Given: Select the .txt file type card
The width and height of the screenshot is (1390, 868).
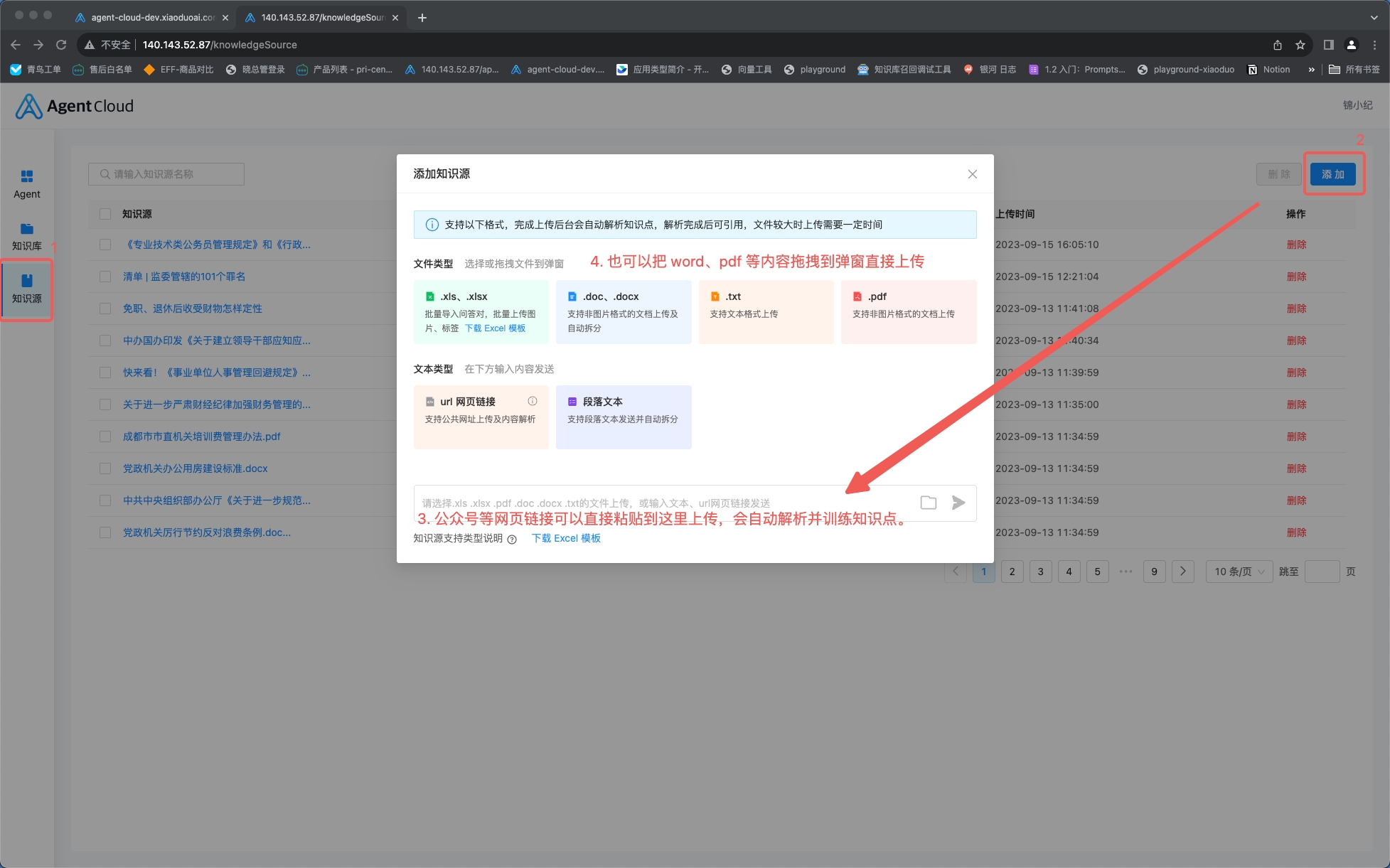Looking at the screenshot, I should coord(766,311).
